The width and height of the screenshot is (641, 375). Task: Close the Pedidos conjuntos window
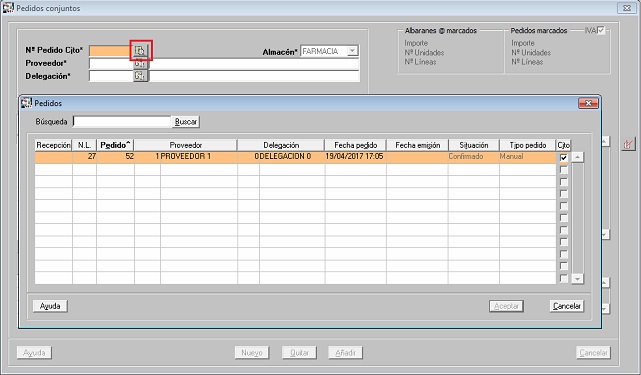pos(626,8)
